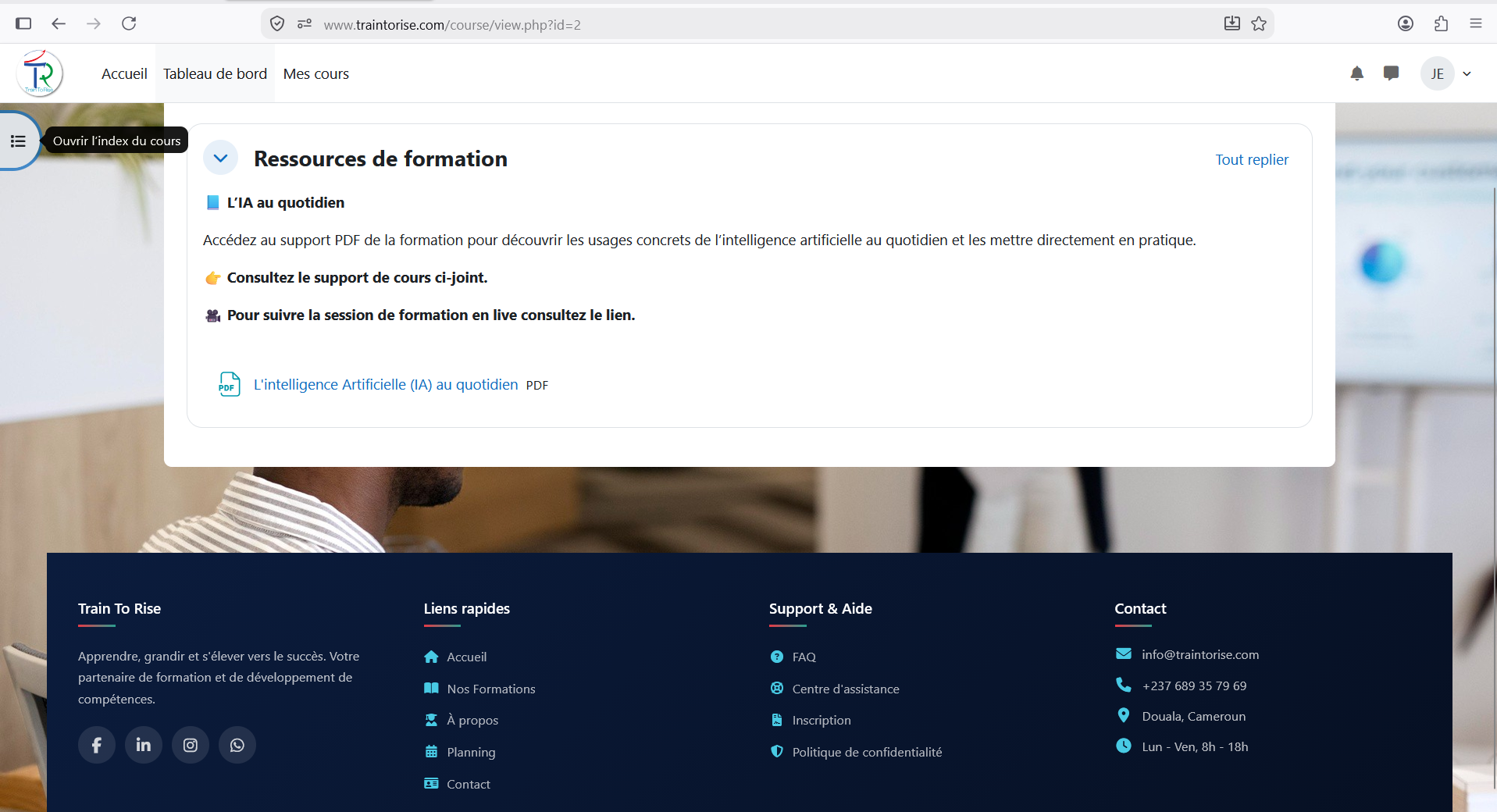The image size is (1497, 812).
Task: Click the page vertical scrollbar
Action: 1494,488
